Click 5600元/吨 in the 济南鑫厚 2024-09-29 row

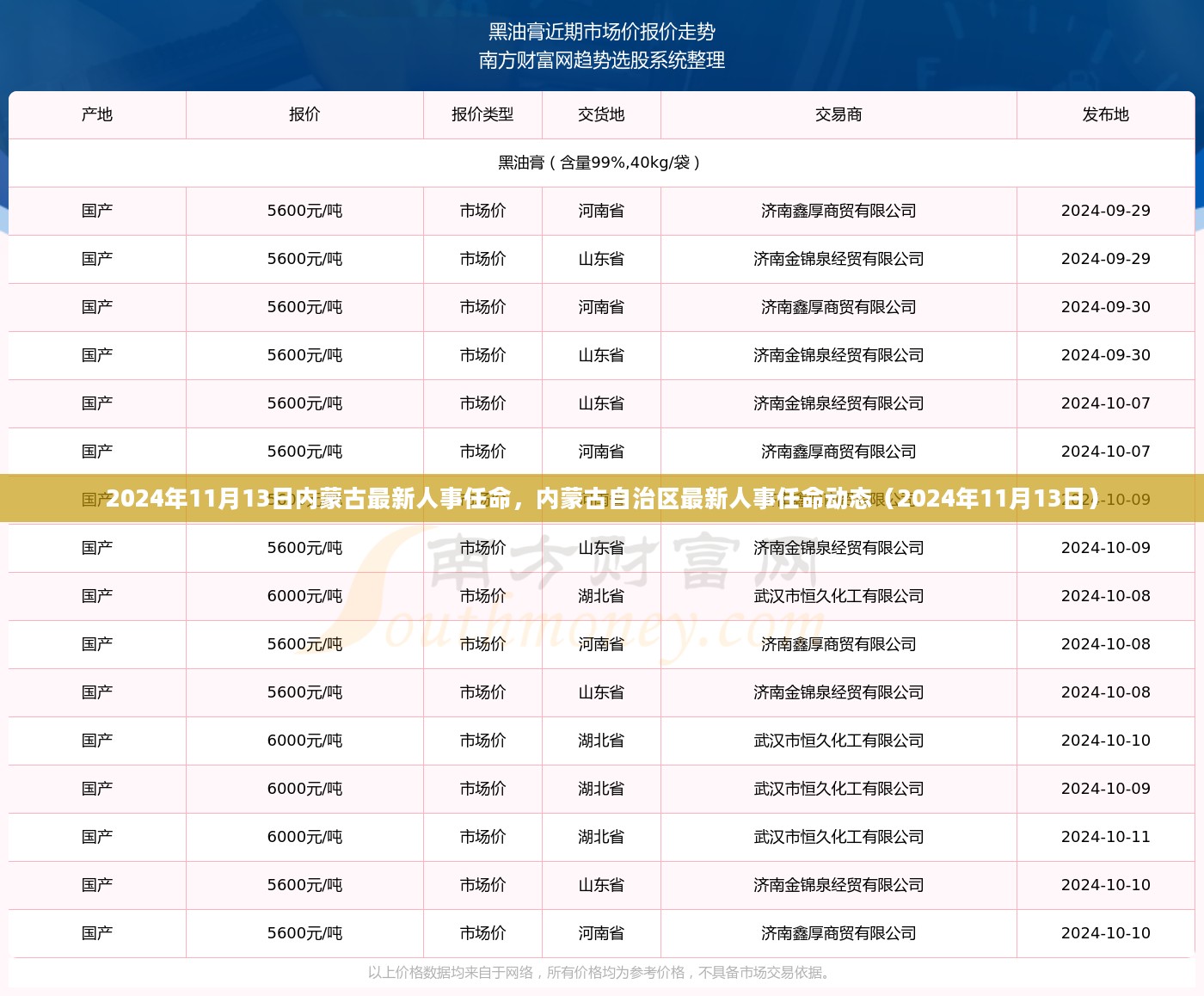click(304, 211)
